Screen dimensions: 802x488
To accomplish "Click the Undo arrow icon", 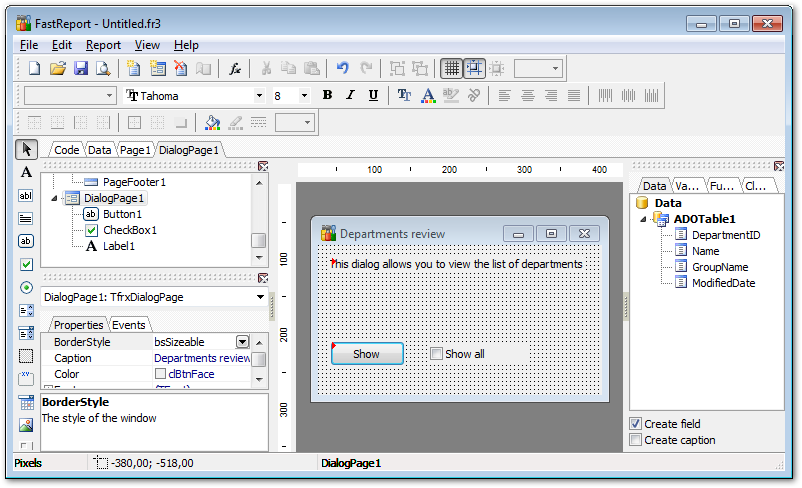I will click(x=342, y=68).
